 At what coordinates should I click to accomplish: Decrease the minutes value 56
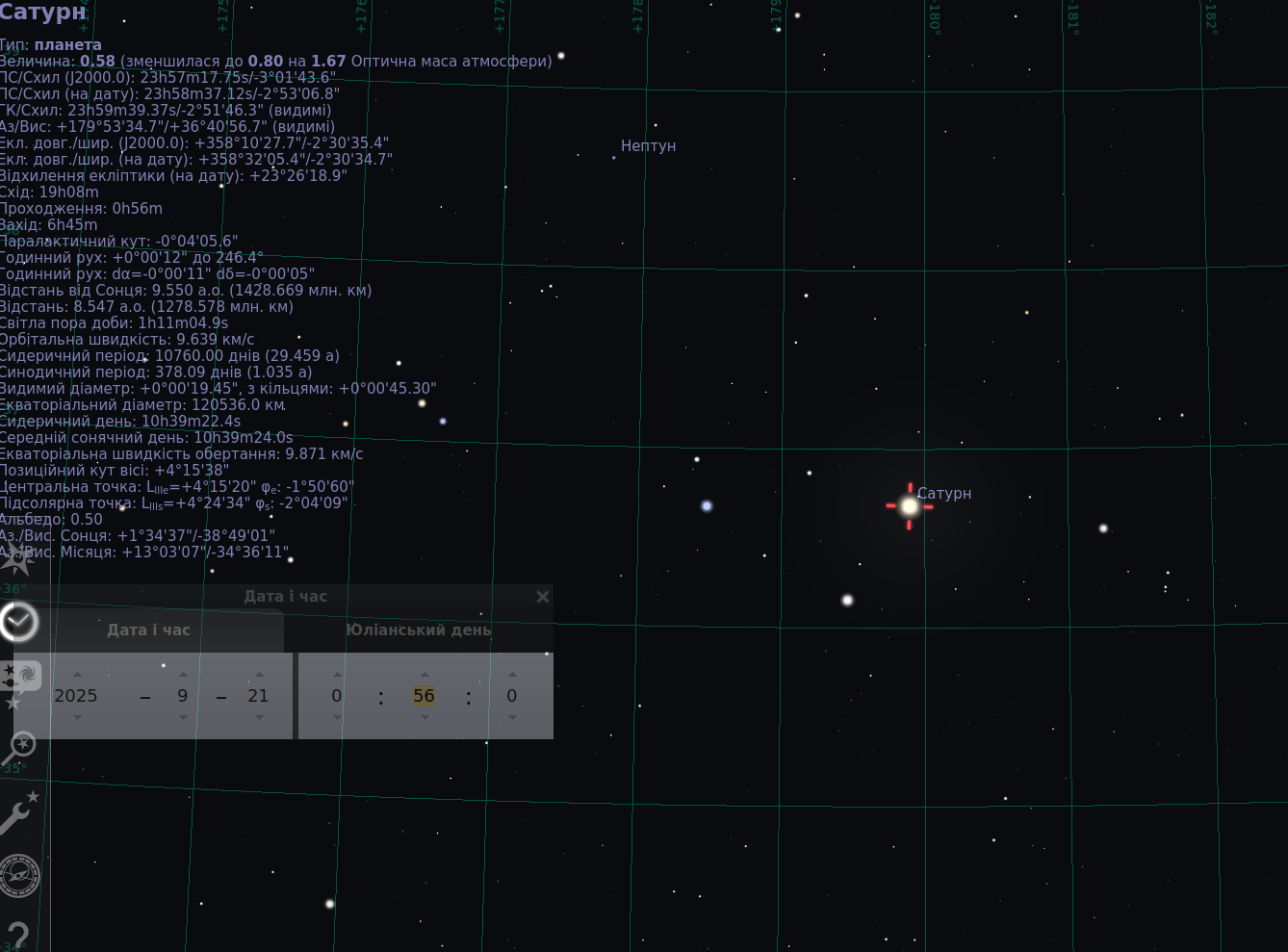coord(425,718)
